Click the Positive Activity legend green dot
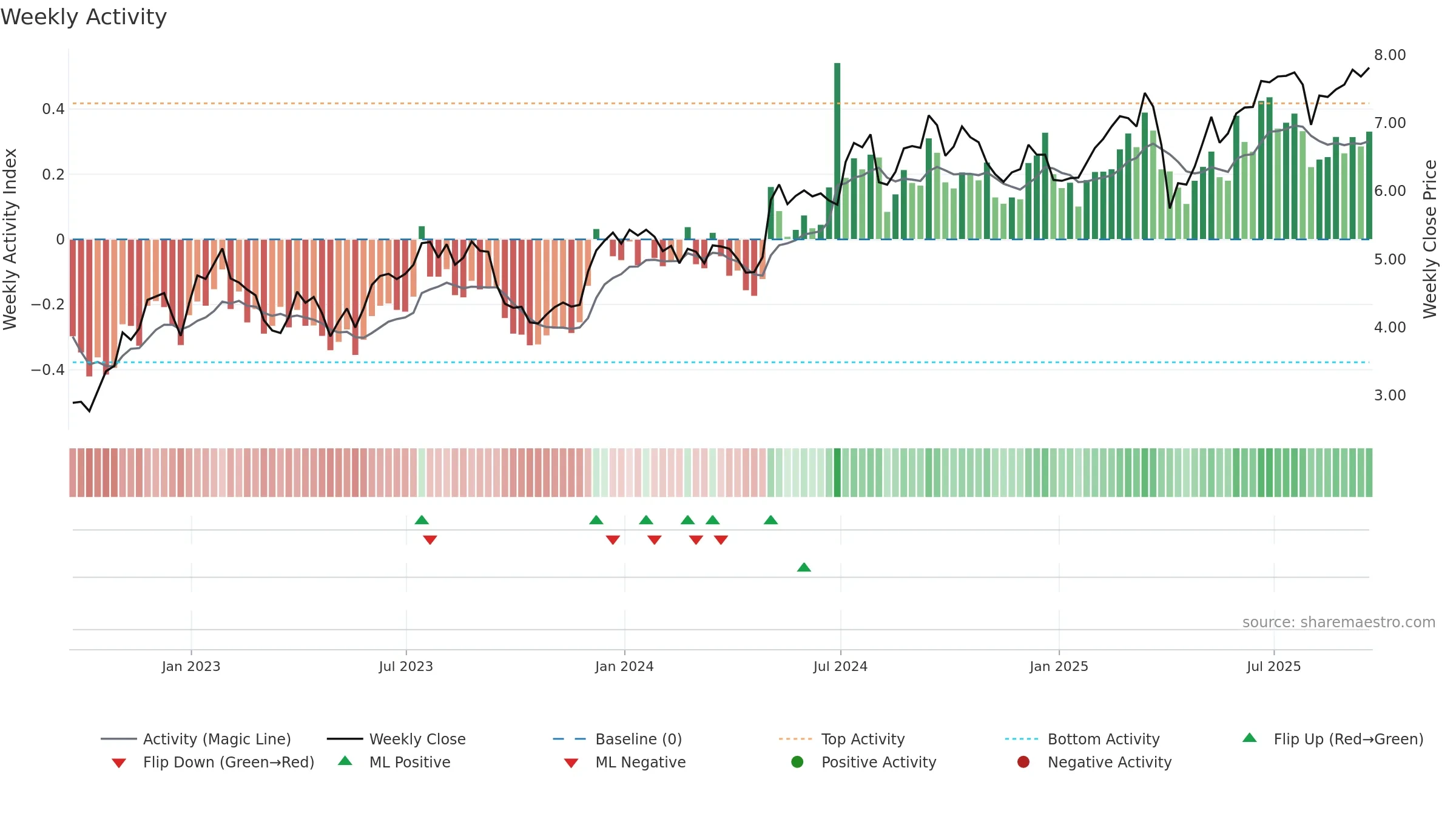The height and width of the screenshot is (819, 1456). pos(798,762)
